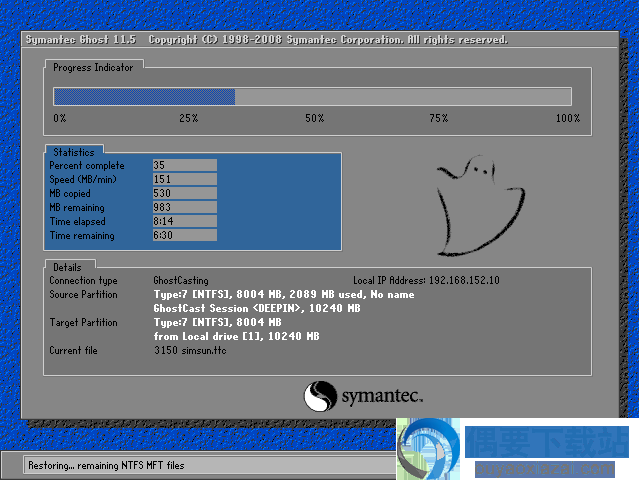Click the Time elapsed value 8:14
This screenshot has width=640, height=480.
(x=184, y=221)
